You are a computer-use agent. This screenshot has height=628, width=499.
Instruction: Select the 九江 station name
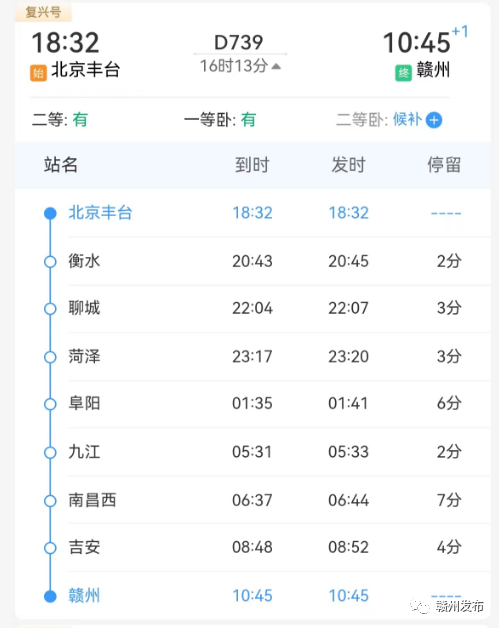[84, 452]
